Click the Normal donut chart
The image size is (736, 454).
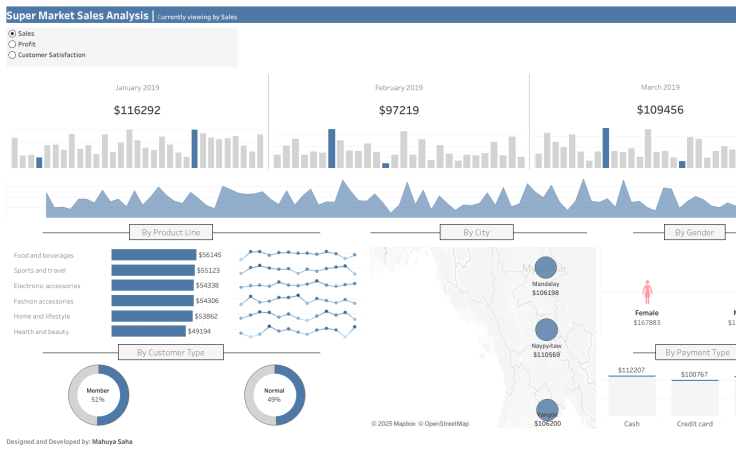[275, 395]
